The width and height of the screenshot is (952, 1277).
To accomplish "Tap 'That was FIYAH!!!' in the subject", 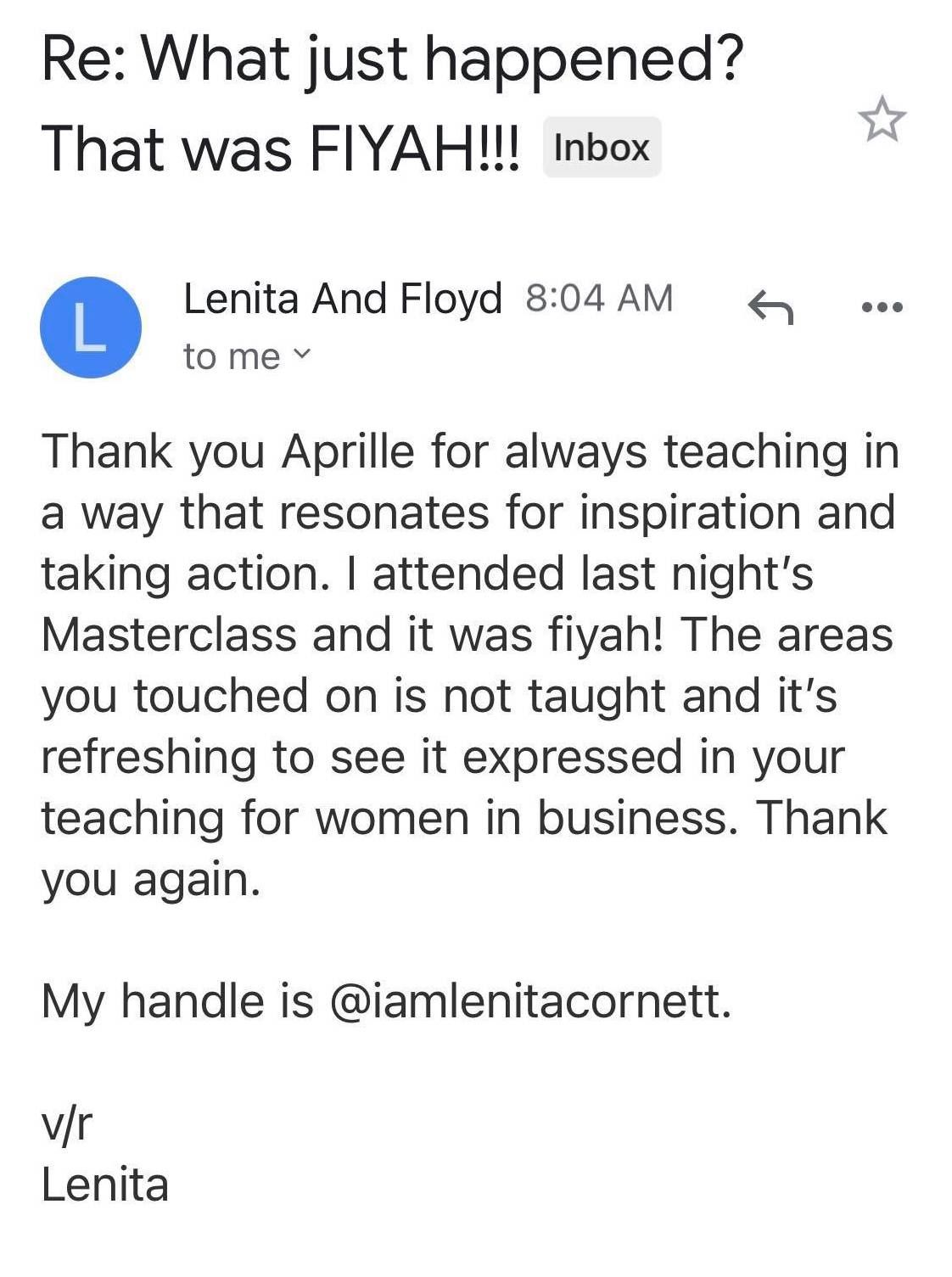I will [x=281, y=148].
